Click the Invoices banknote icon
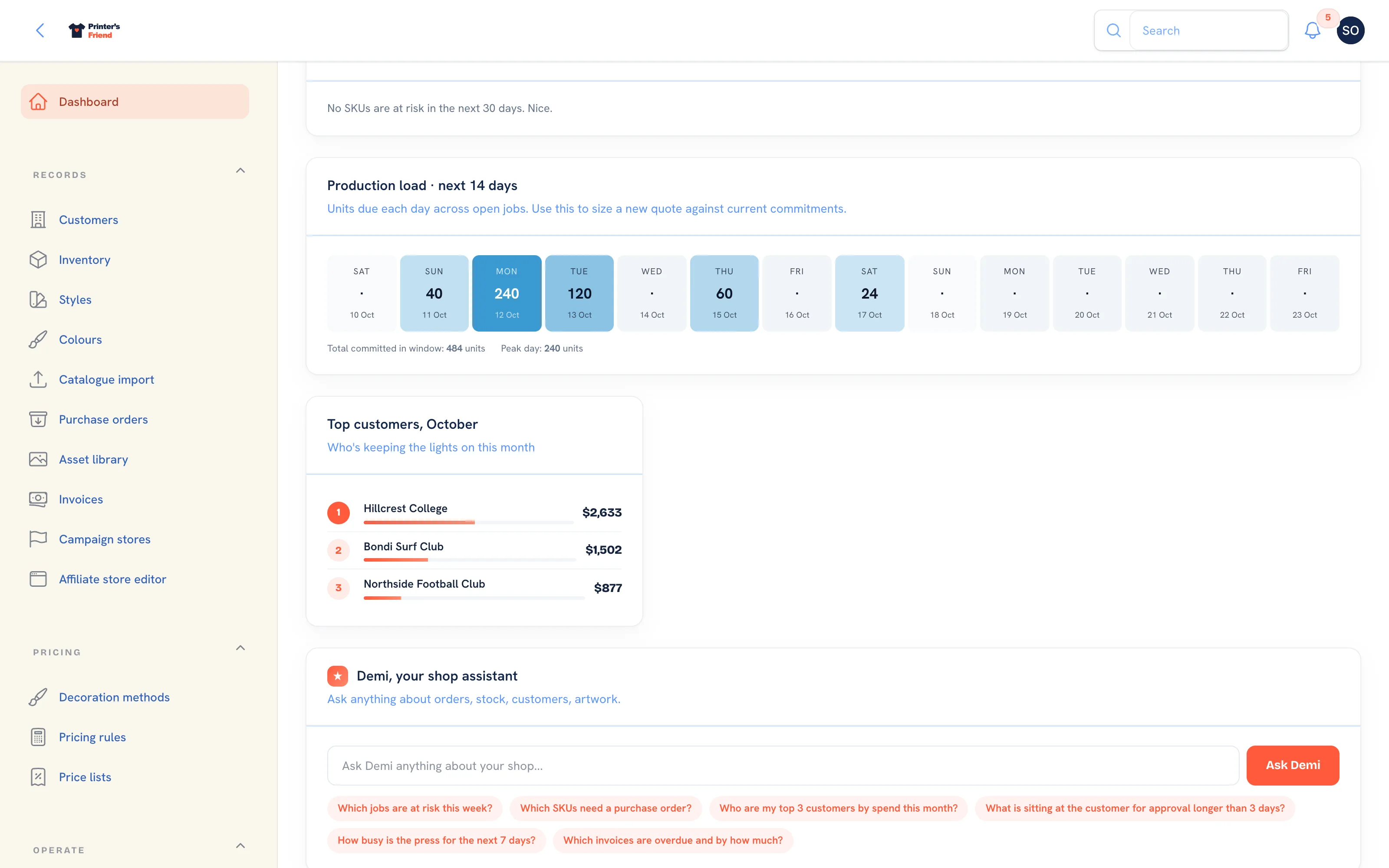1389x868 pixels. click(x=39, y=499)
